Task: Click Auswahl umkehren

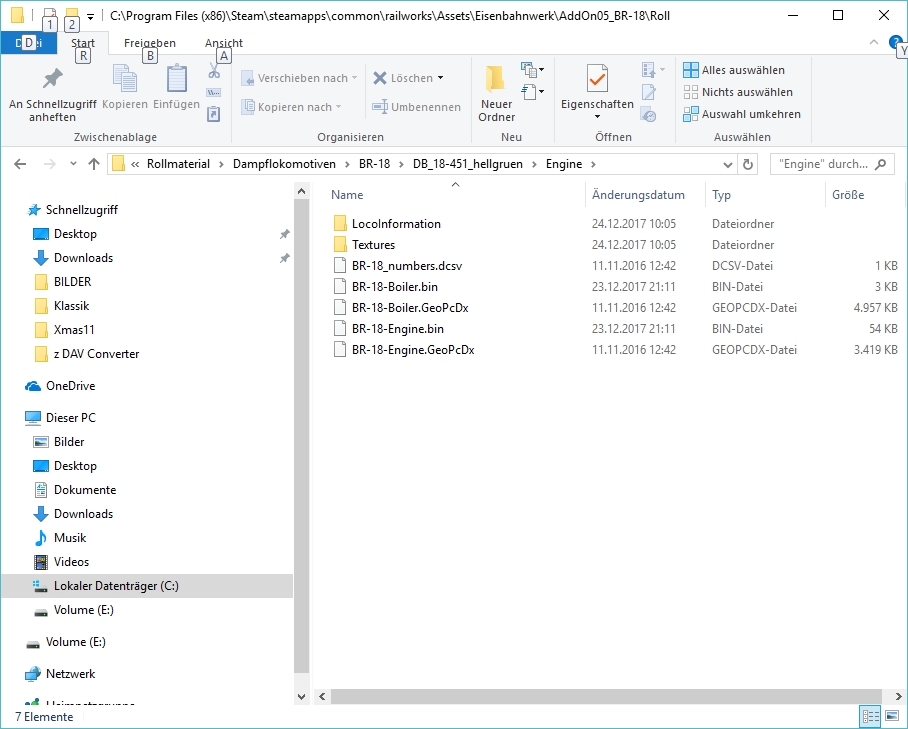Action: 742,114
